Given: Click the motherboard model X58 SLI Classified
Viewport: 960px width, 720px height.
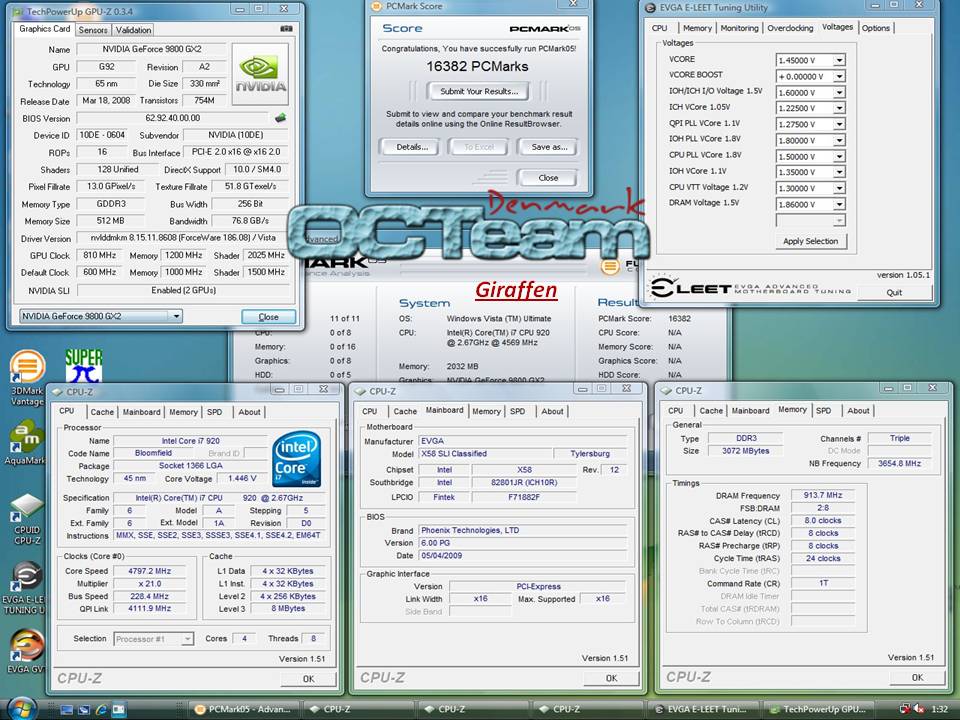Looking at the screenshot, I should pyautogui.click(x=484, y=454).
